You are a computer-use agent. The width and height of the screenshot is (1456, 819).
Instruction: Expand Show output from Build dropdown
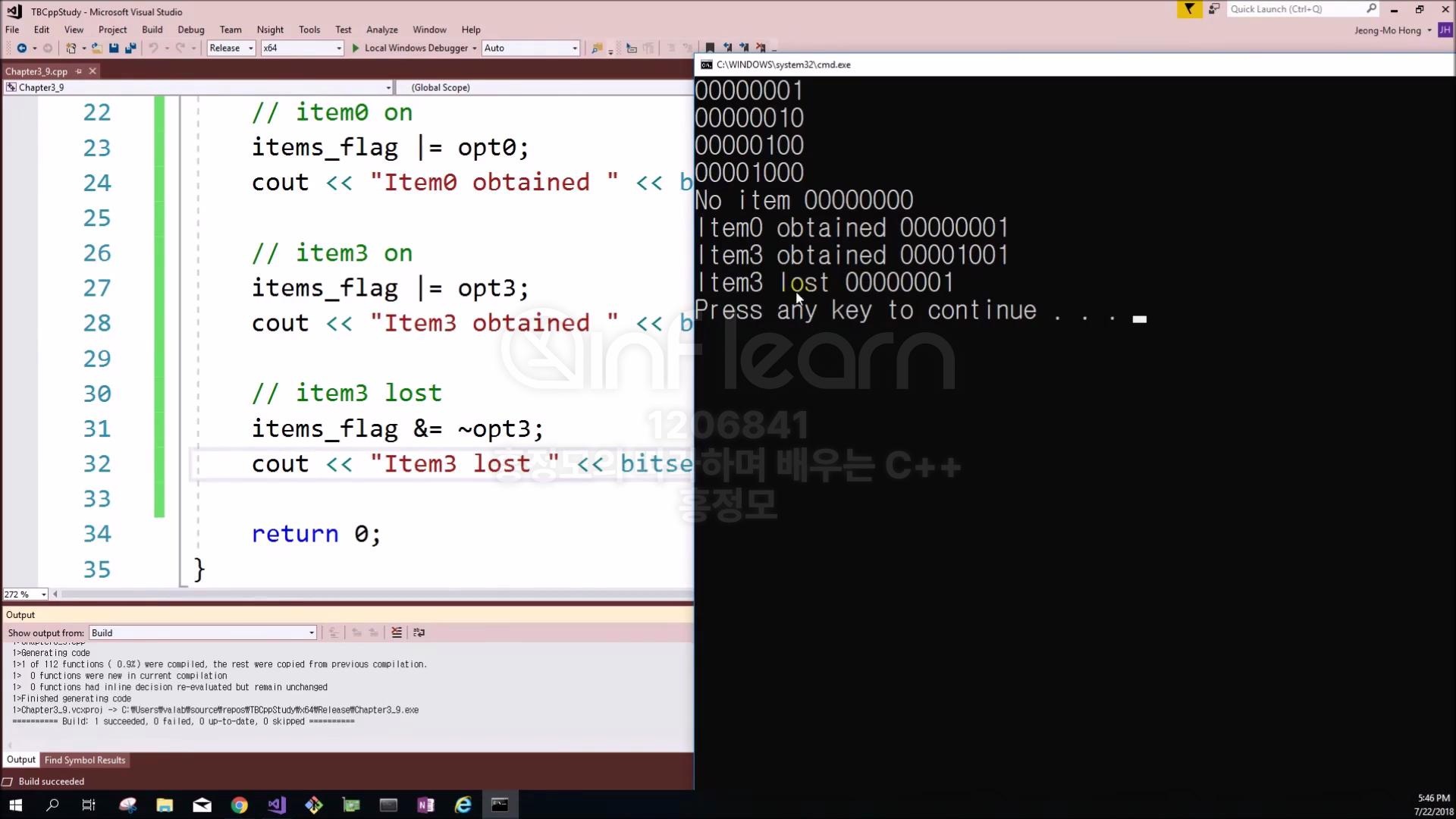(x=311, y=633)
